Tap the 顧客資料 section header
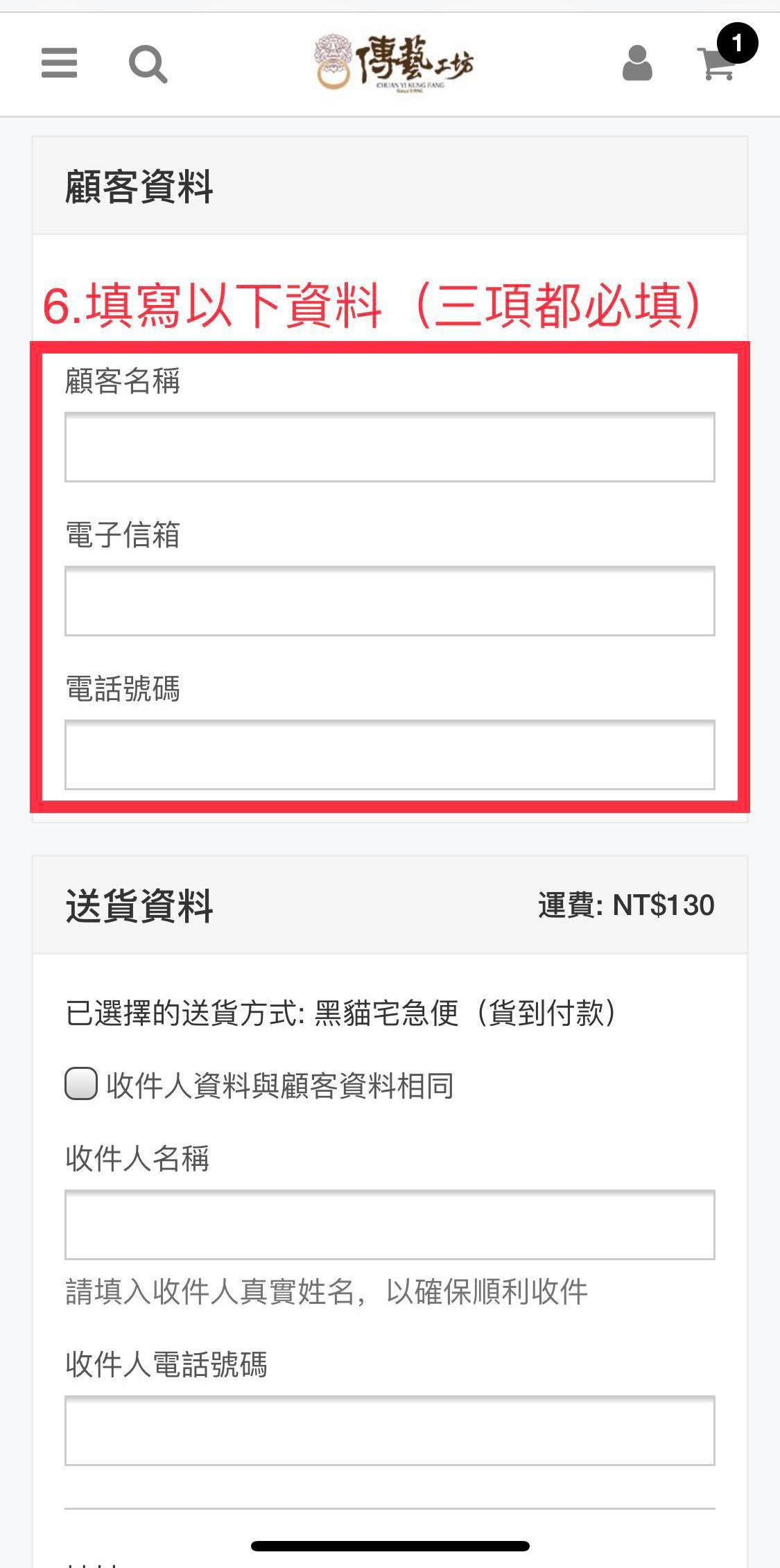The image size is (780, 1568). click(x=139, y=186)
